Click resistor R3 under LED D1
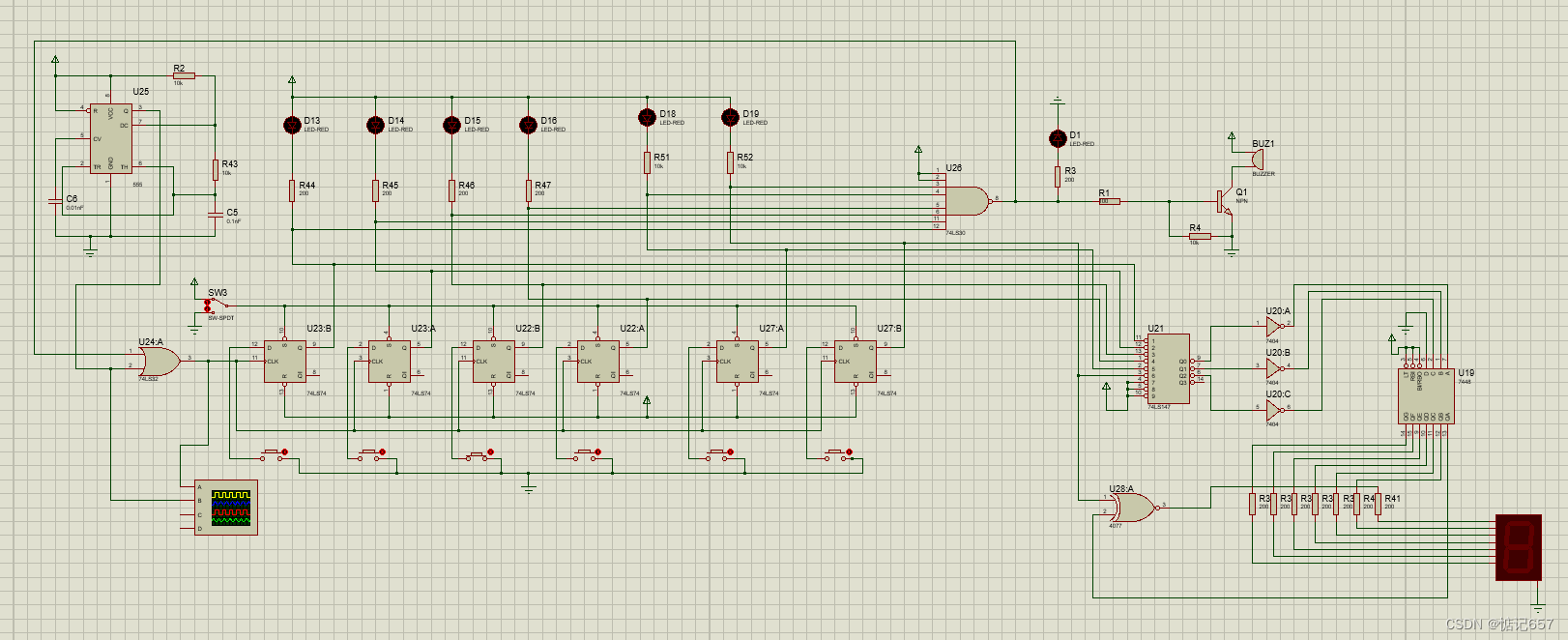 click(x=1058, y=176)
